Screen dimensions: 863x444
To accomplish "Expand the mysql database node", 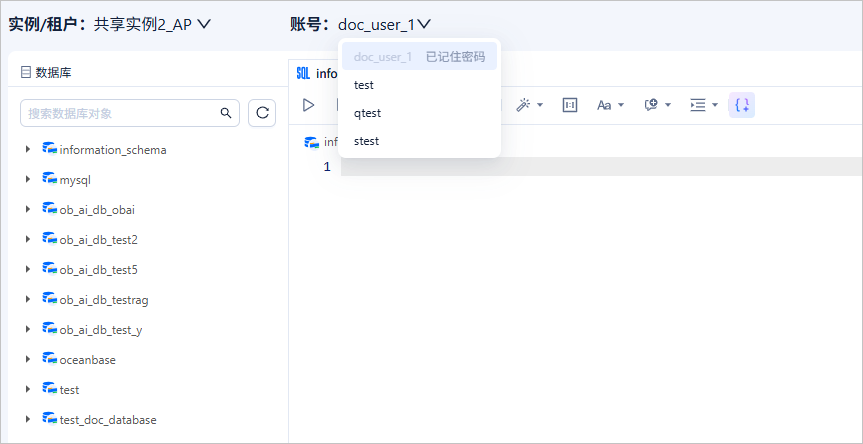I will point(28,179).
